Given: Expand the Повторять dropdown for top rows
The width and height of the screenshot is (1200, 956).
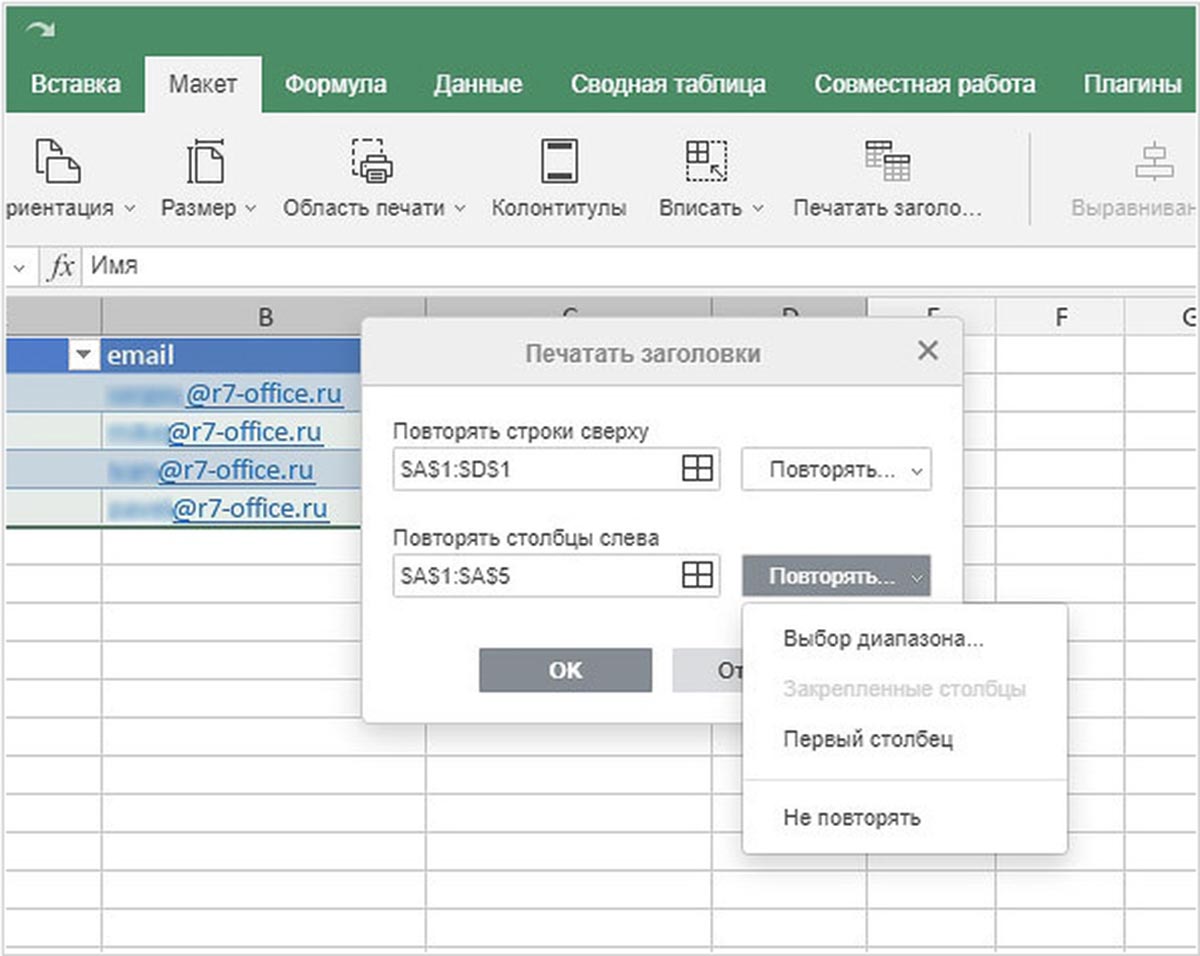Looking at the screenshot, I should (x=836, y=470).
